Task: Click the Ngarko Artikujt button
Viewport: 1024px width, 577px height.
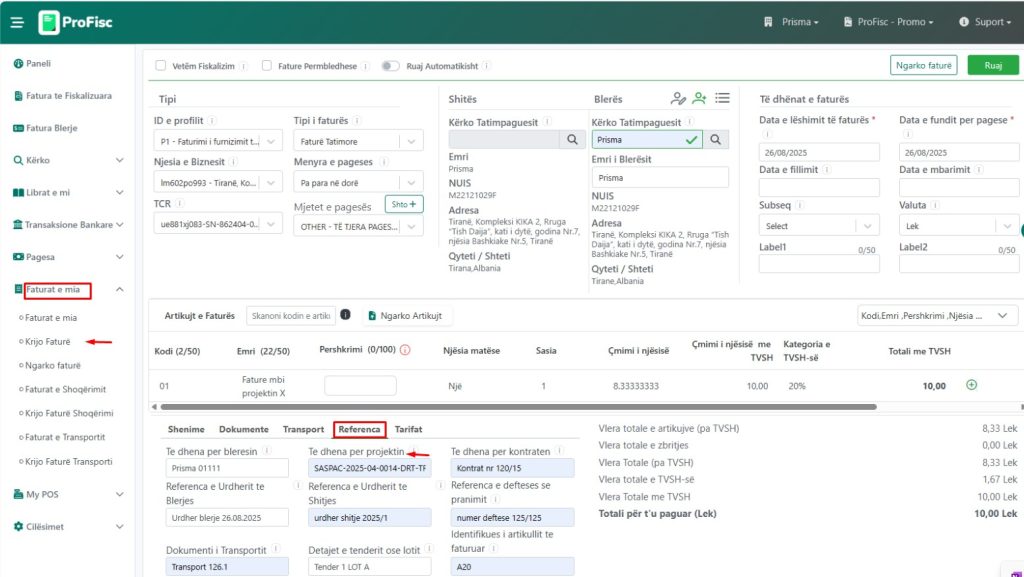Action: tap(405, 316)
